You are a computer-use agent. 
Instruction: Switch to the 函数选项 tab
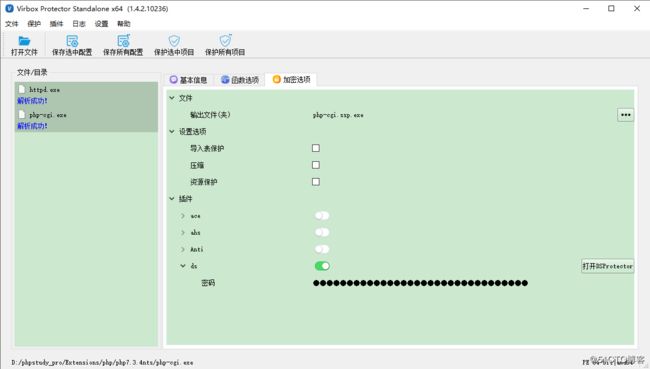pyautogui.click(x=240, y=80)
